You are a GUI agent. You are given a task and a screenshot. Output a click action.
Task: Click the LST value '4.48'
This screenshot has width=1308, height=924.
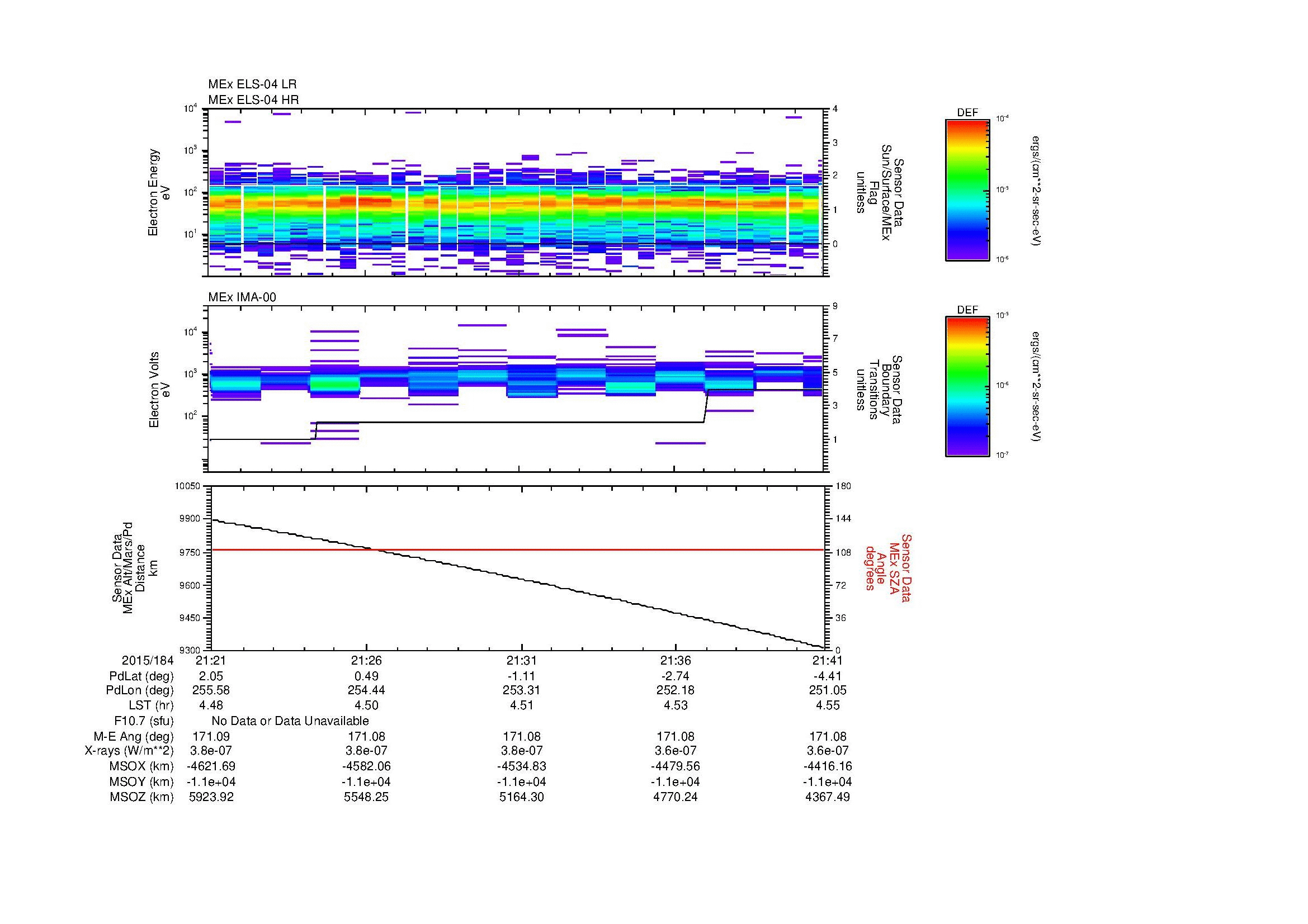(x=211, y=705)
